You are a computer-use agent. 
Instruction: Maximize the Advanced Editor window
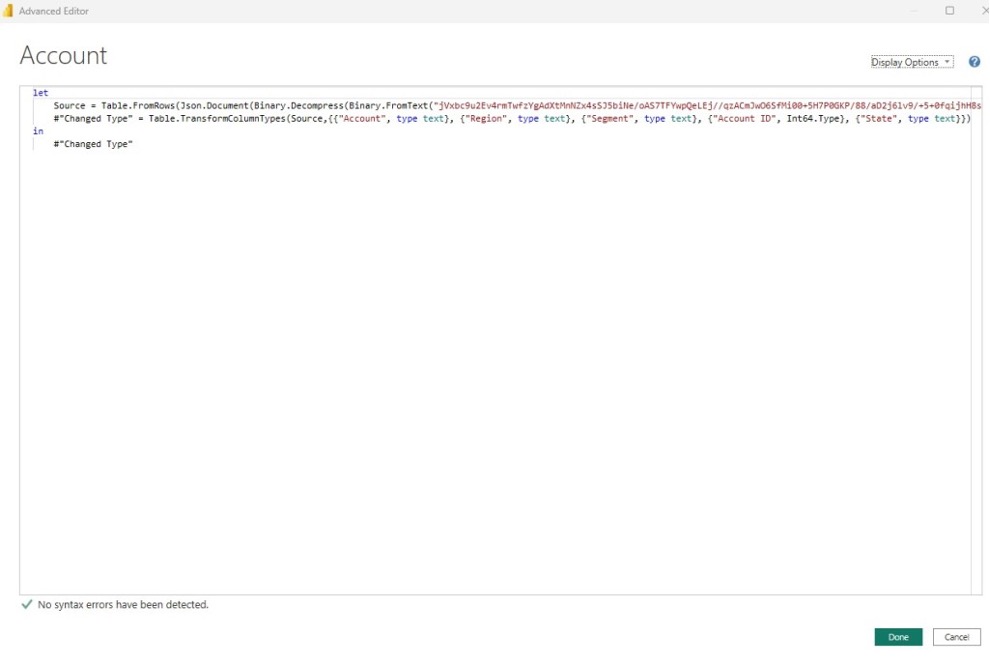(950, 10)
